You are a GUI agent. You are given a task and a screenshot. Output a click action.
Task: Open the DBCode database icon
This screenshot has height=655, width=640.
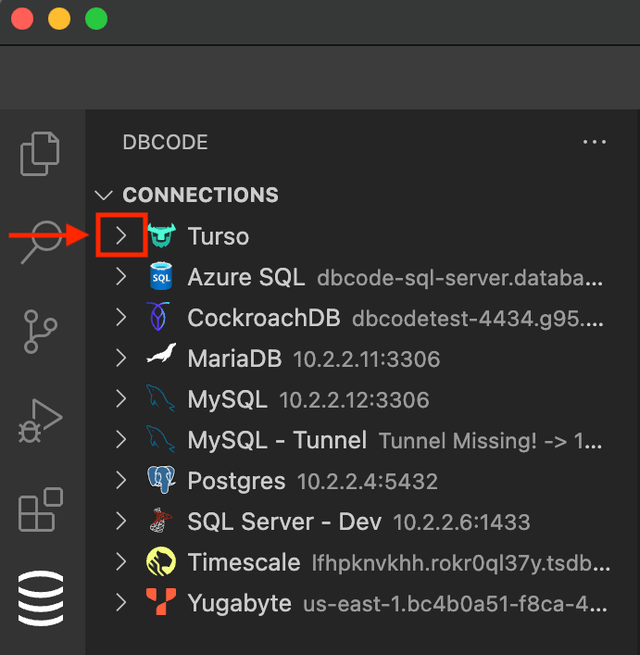point(40,598)
